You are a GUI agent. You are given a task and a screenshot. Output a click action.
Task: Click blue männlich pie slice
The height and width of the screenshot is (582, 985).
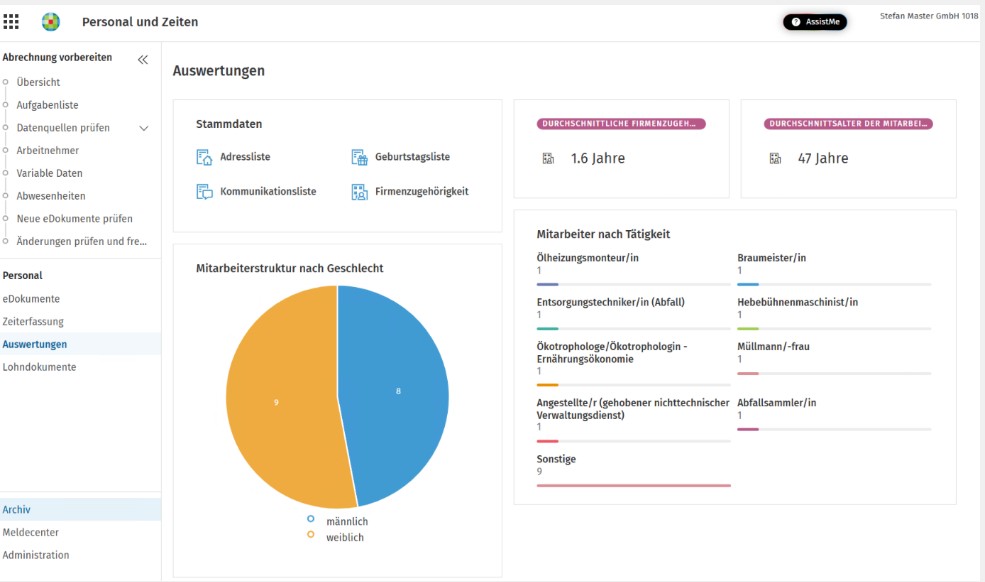396,390
